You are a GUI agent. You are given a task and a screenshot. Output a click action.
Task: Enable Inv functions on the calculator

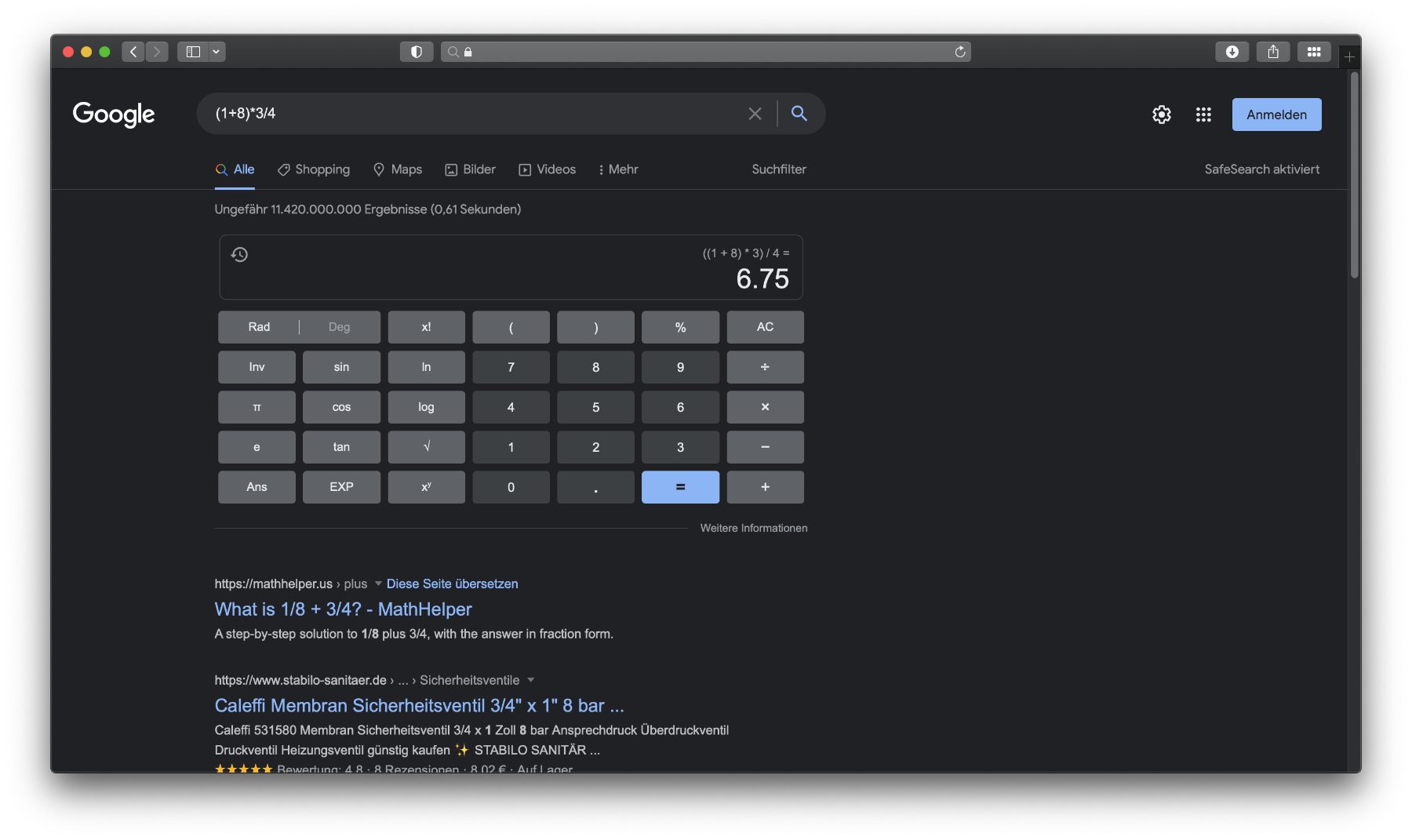click(256, 366)
